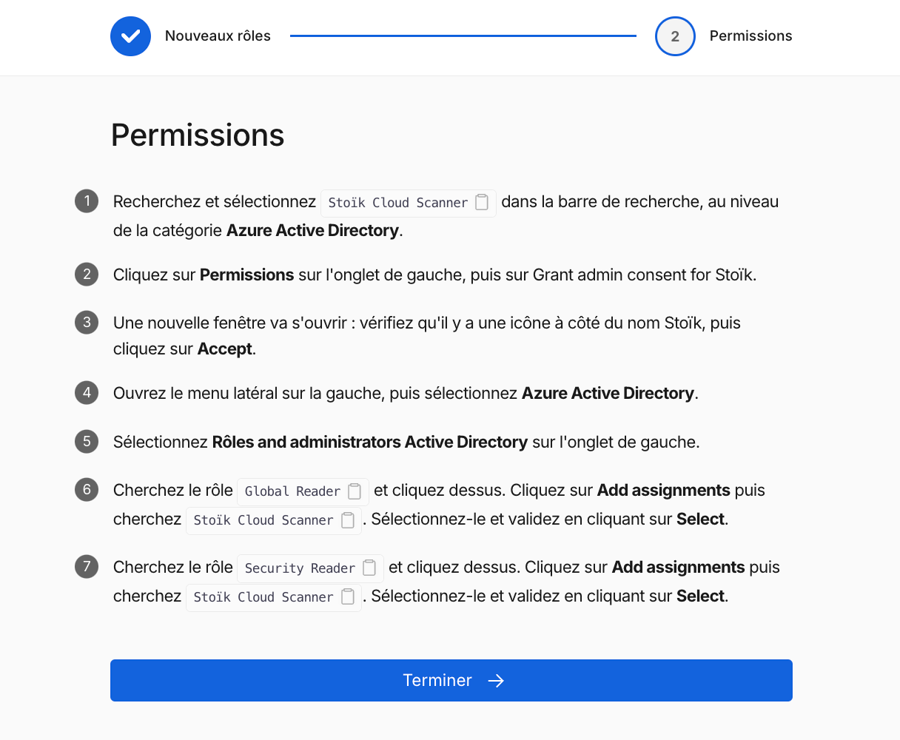Copy Stoïk Cloud Scanner in step 6
The image size is (900, 740).
pyautogui.click(x=348, y=520)
